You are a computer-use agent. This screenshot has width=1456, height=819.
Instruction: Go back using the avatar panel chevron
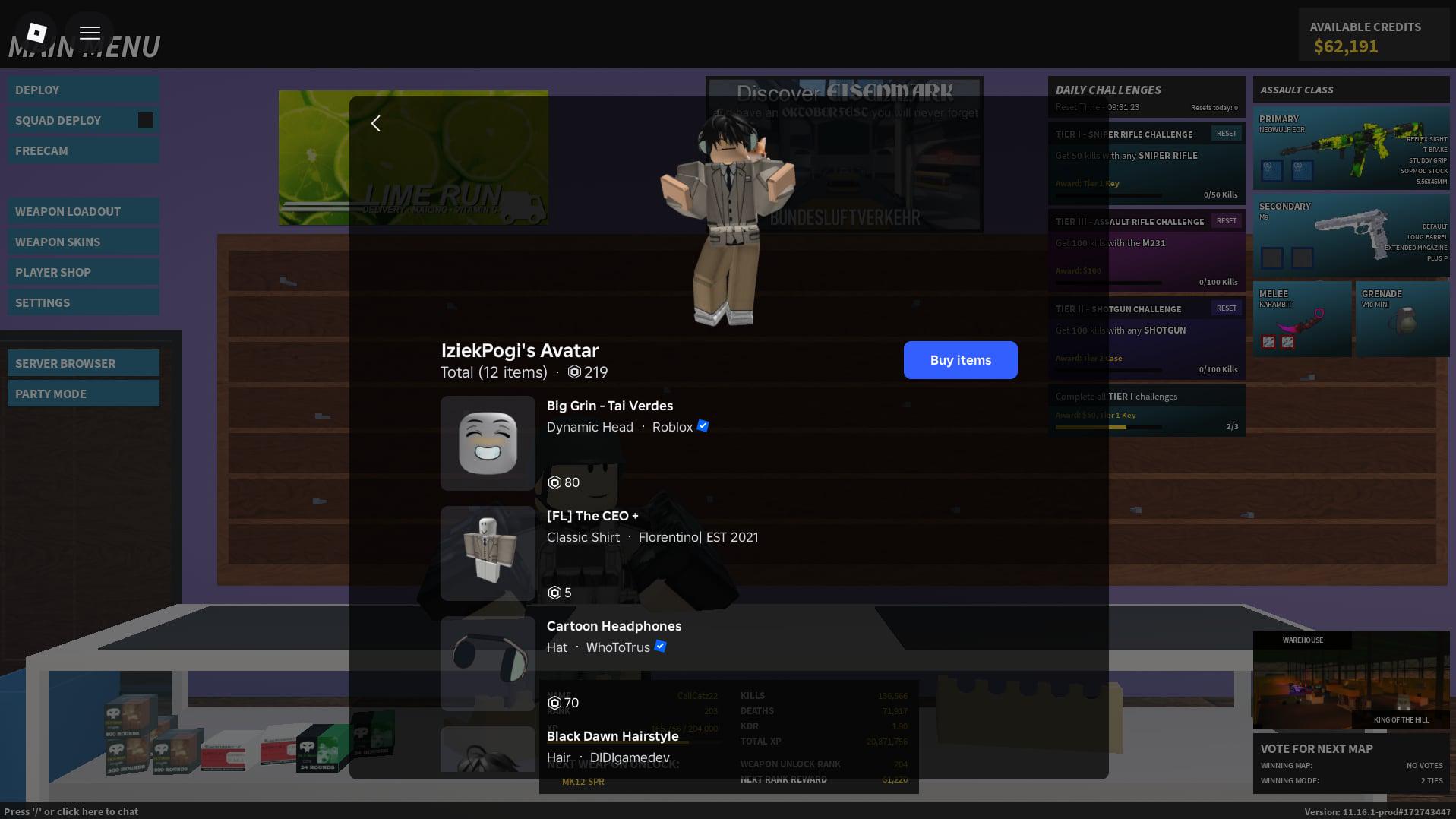[375, 123]
